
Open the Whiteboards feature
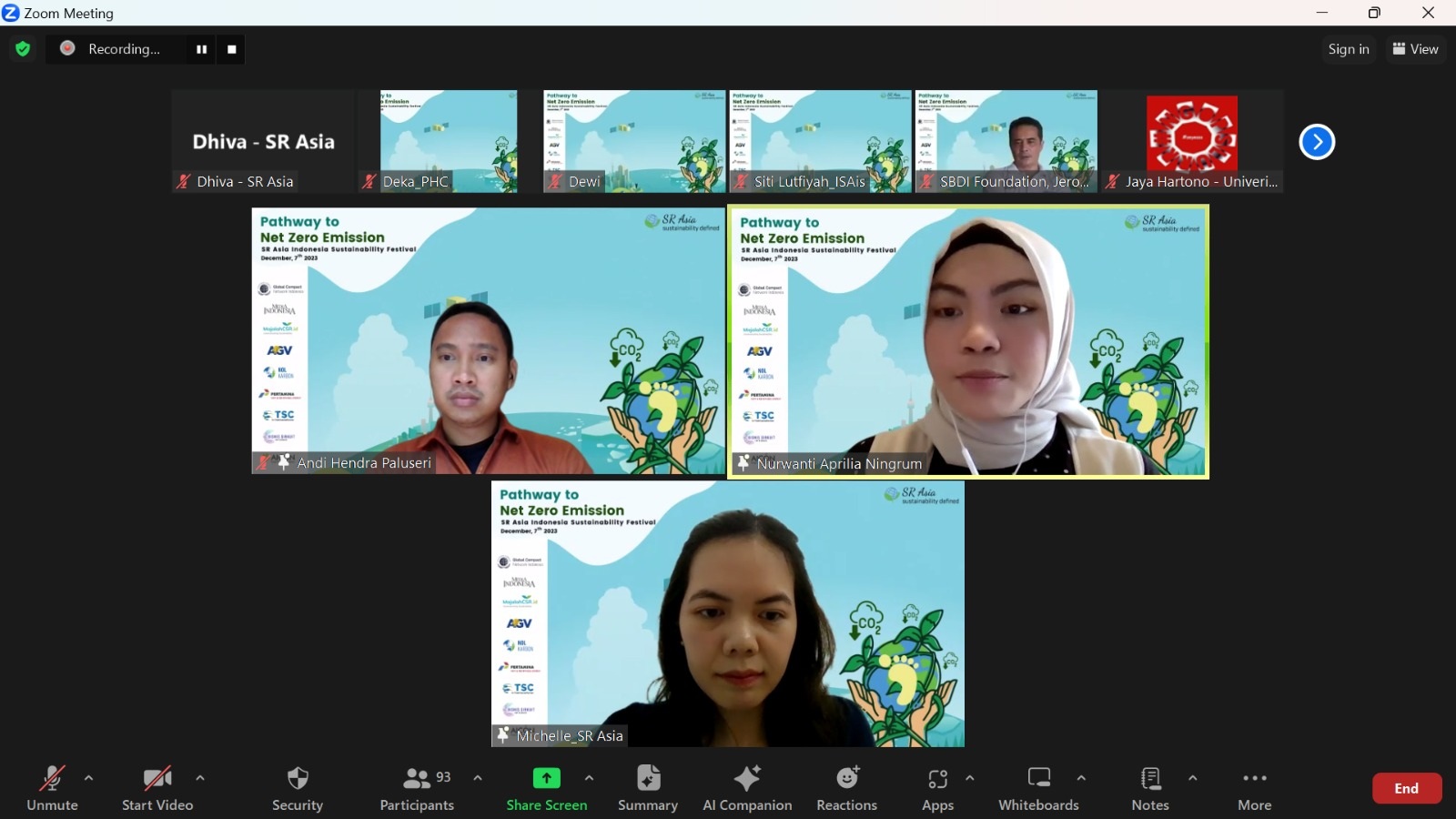pos(1037,788)
